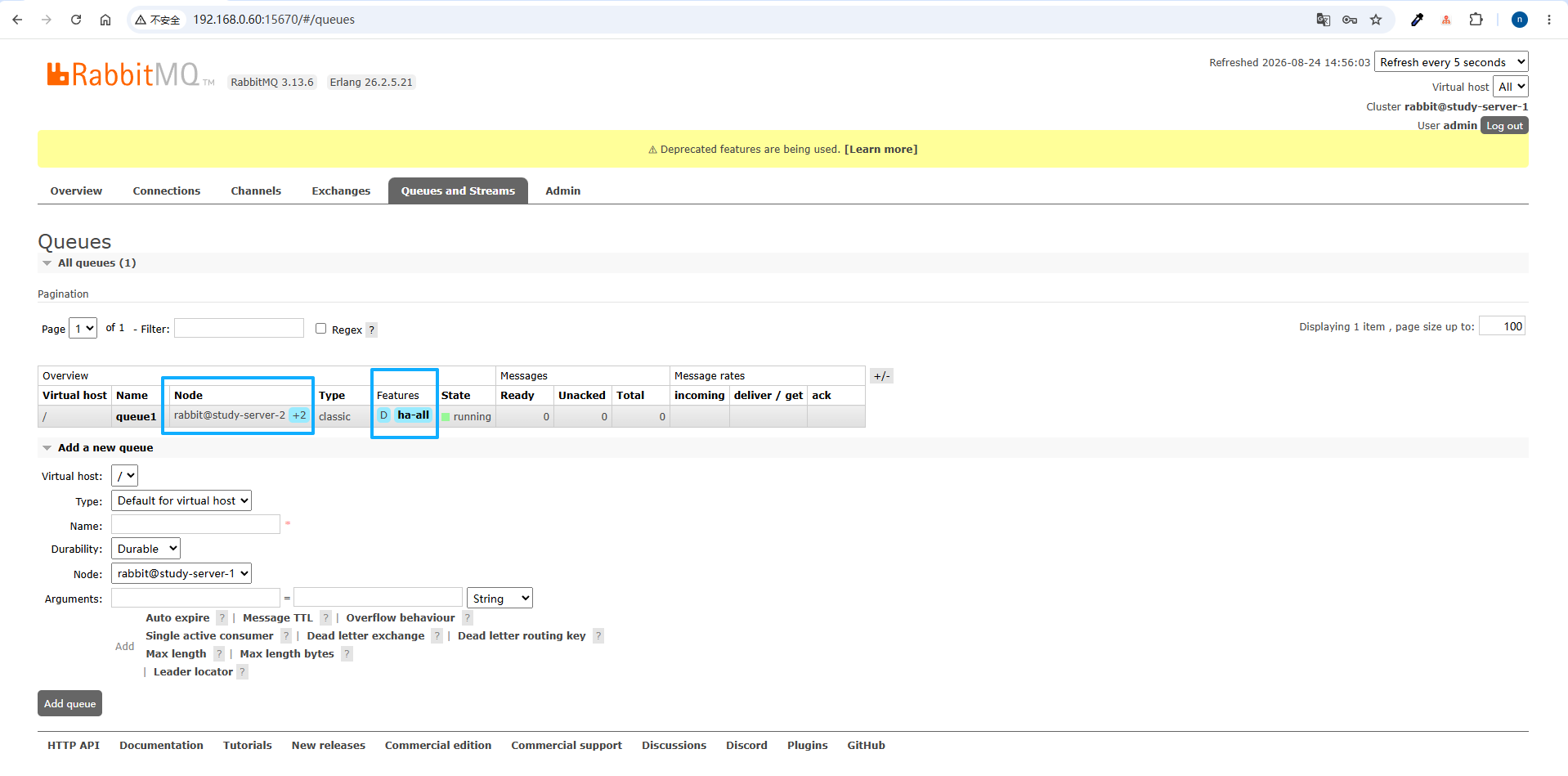
Task: Open the Learn more deprecated features link
Action: point(881,150)
